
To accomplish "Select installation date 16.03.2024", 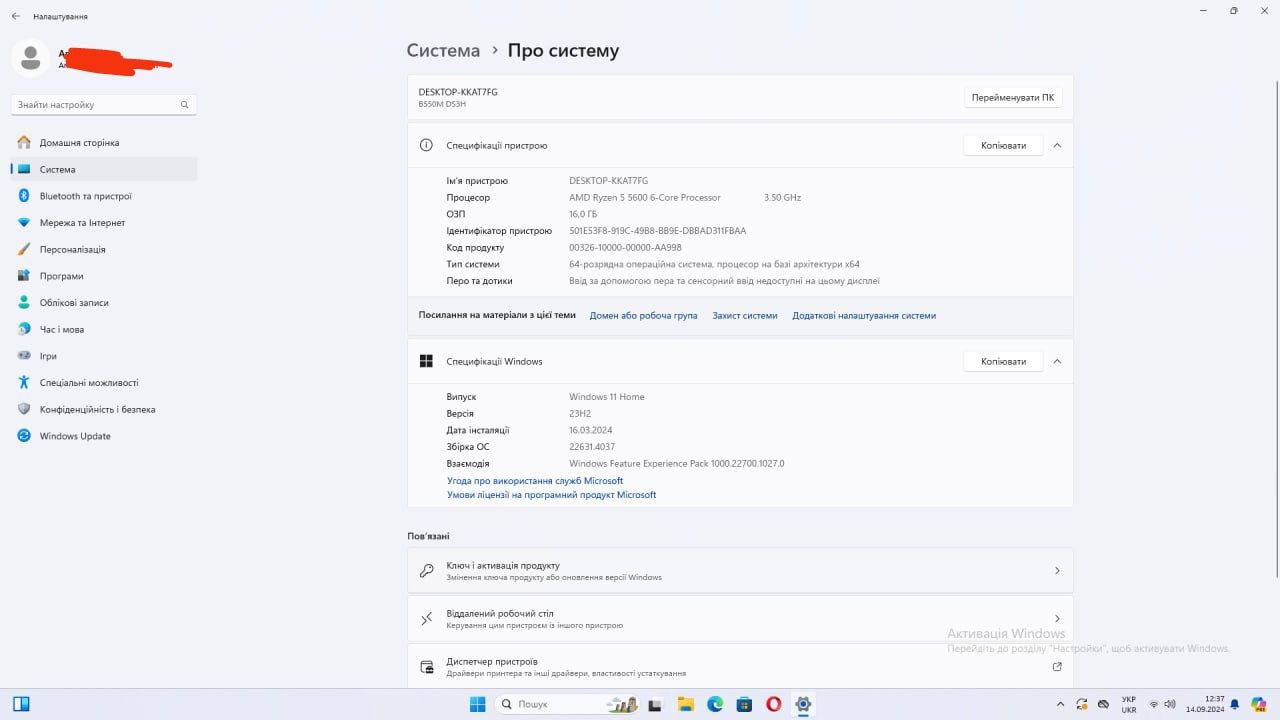I will pyautogui.click(x=590, y=430).
